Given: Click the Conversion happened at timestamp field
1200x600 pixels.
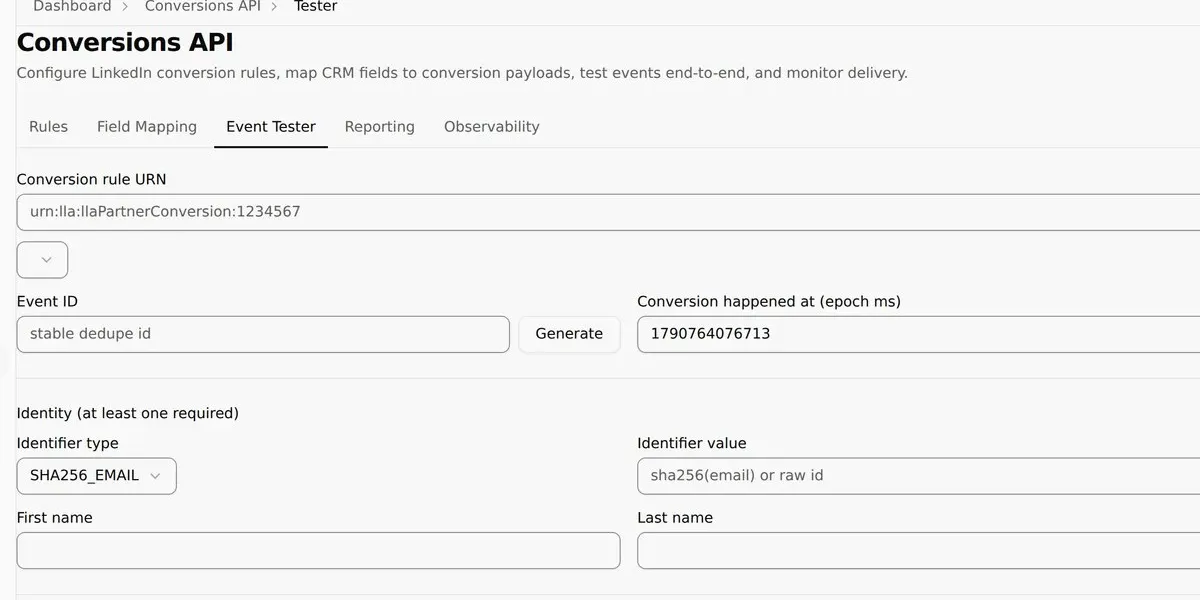Looking at the screenshot, I should [918, 334].
